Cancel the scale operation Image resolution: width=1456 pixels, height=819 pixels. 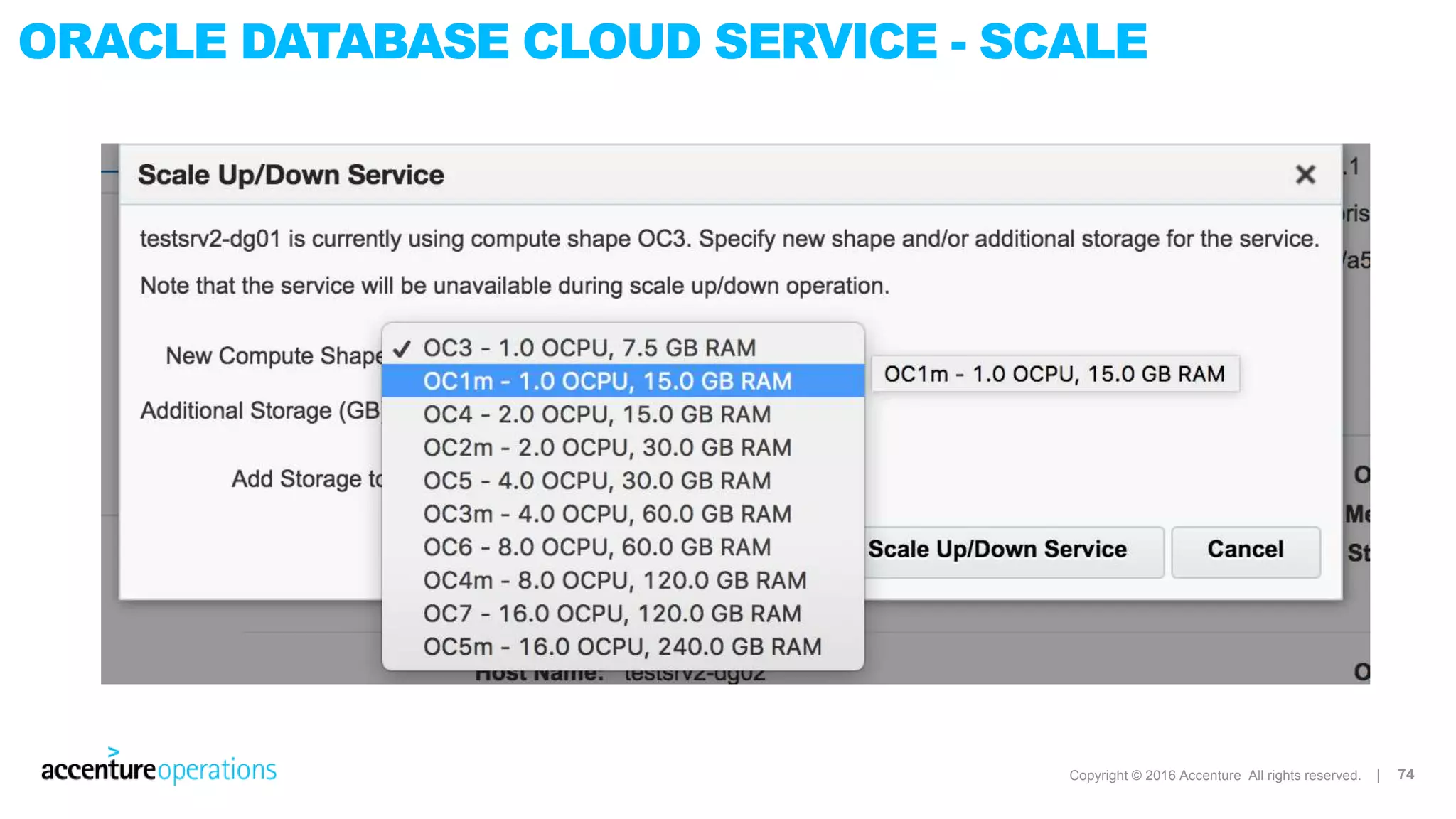[x=1246, y=551]
